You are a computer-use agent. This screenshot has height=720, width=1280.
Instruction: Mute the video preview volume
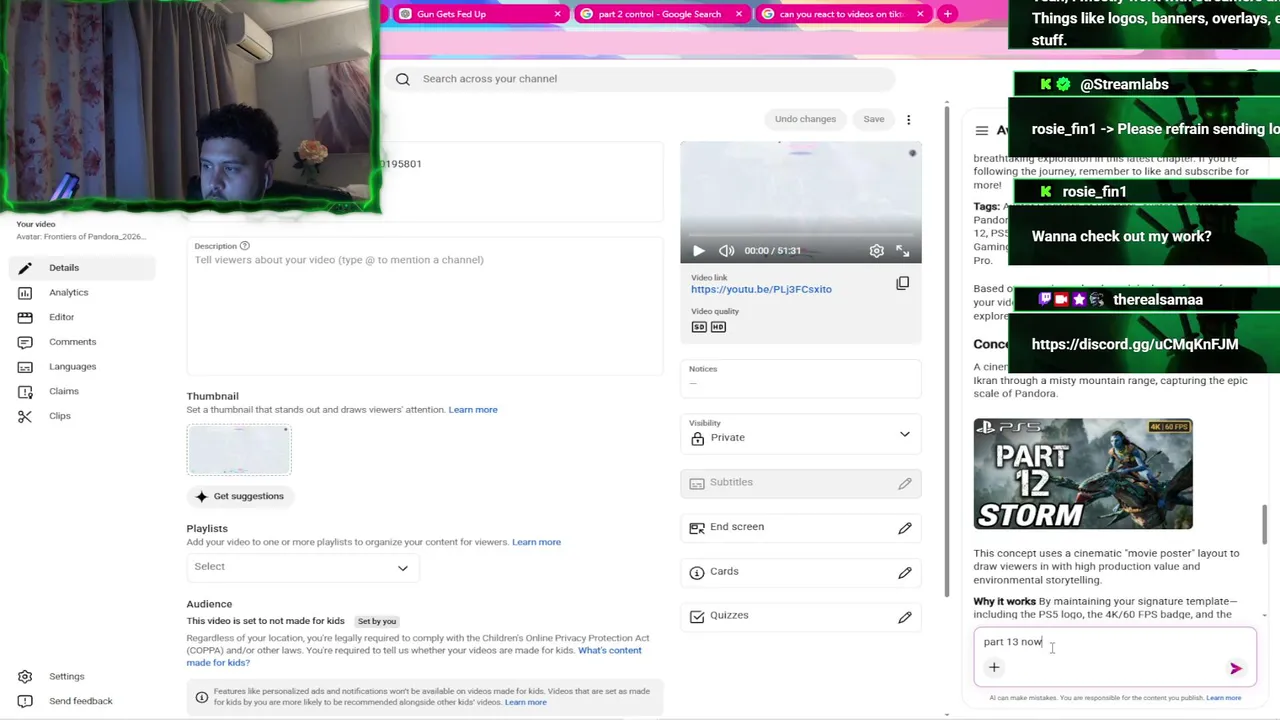click(x=727, y=251)
